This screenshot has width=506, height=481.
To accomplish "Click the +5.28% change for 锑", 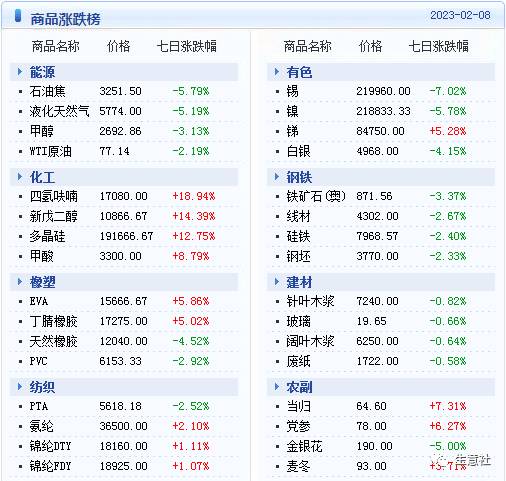I will (448, 131).
